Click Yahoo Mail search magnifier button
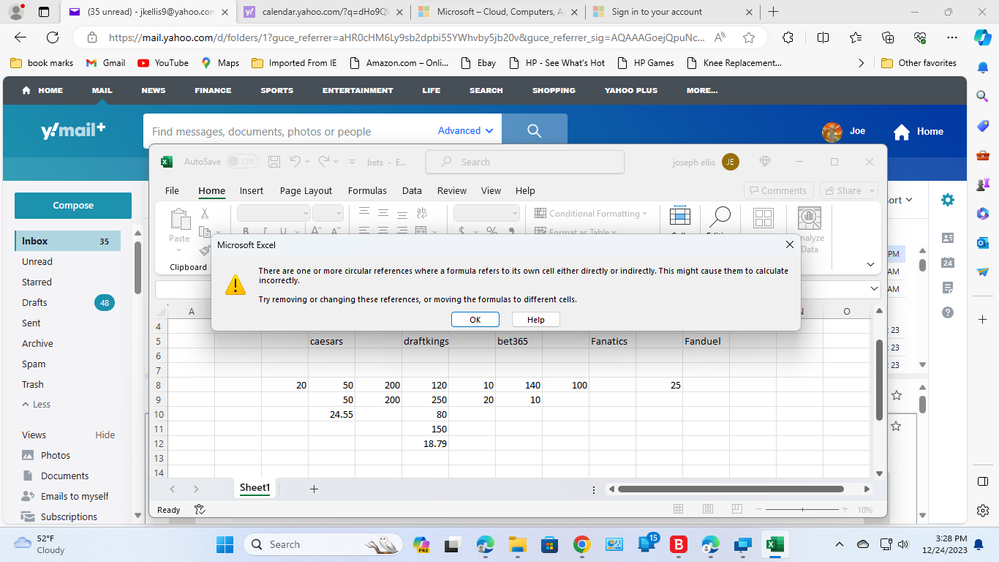This screenshot has width=999, height=562. click(x=534, y=131)
